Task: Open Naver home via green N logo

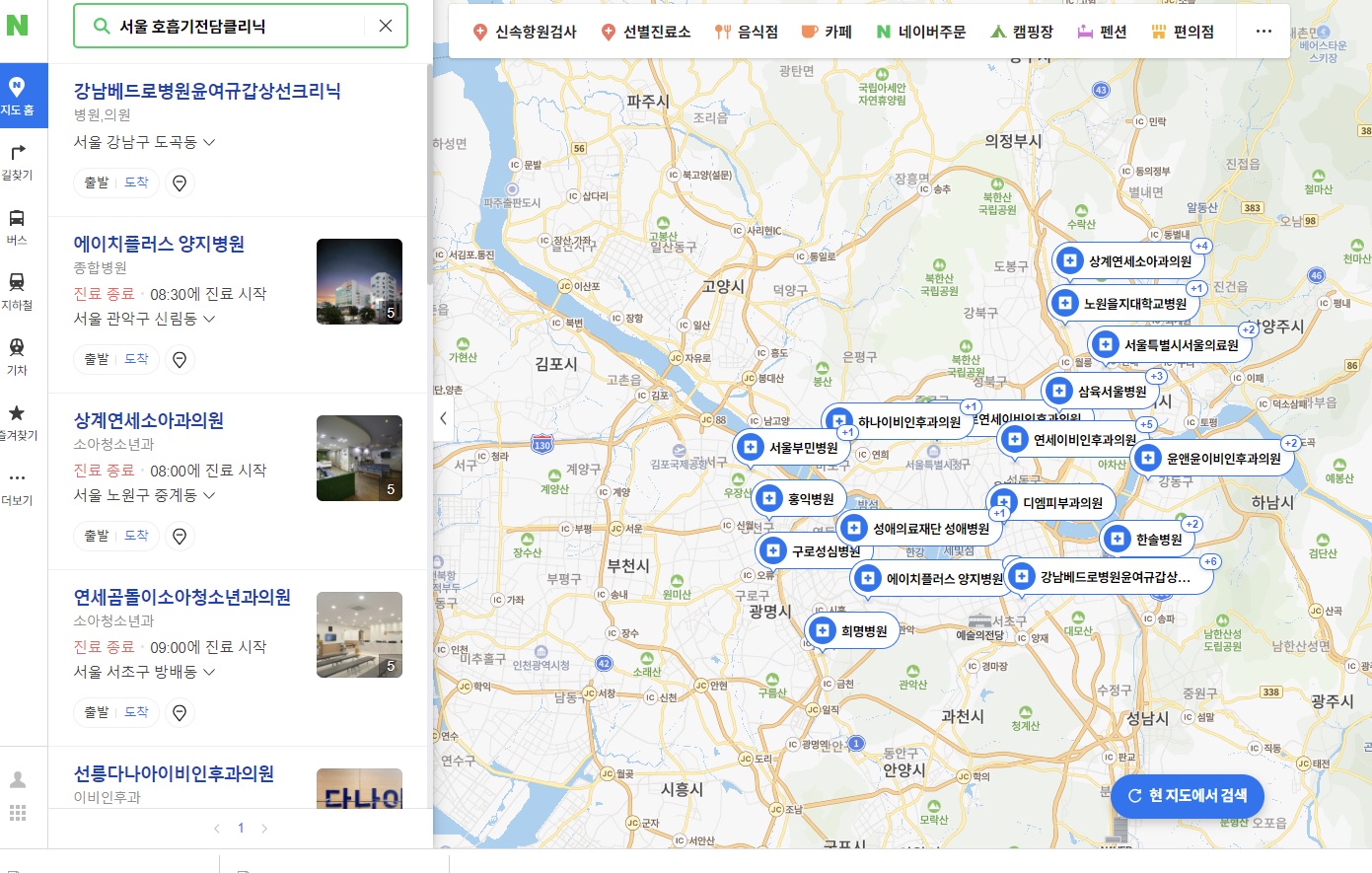Action: pos(17,26)
